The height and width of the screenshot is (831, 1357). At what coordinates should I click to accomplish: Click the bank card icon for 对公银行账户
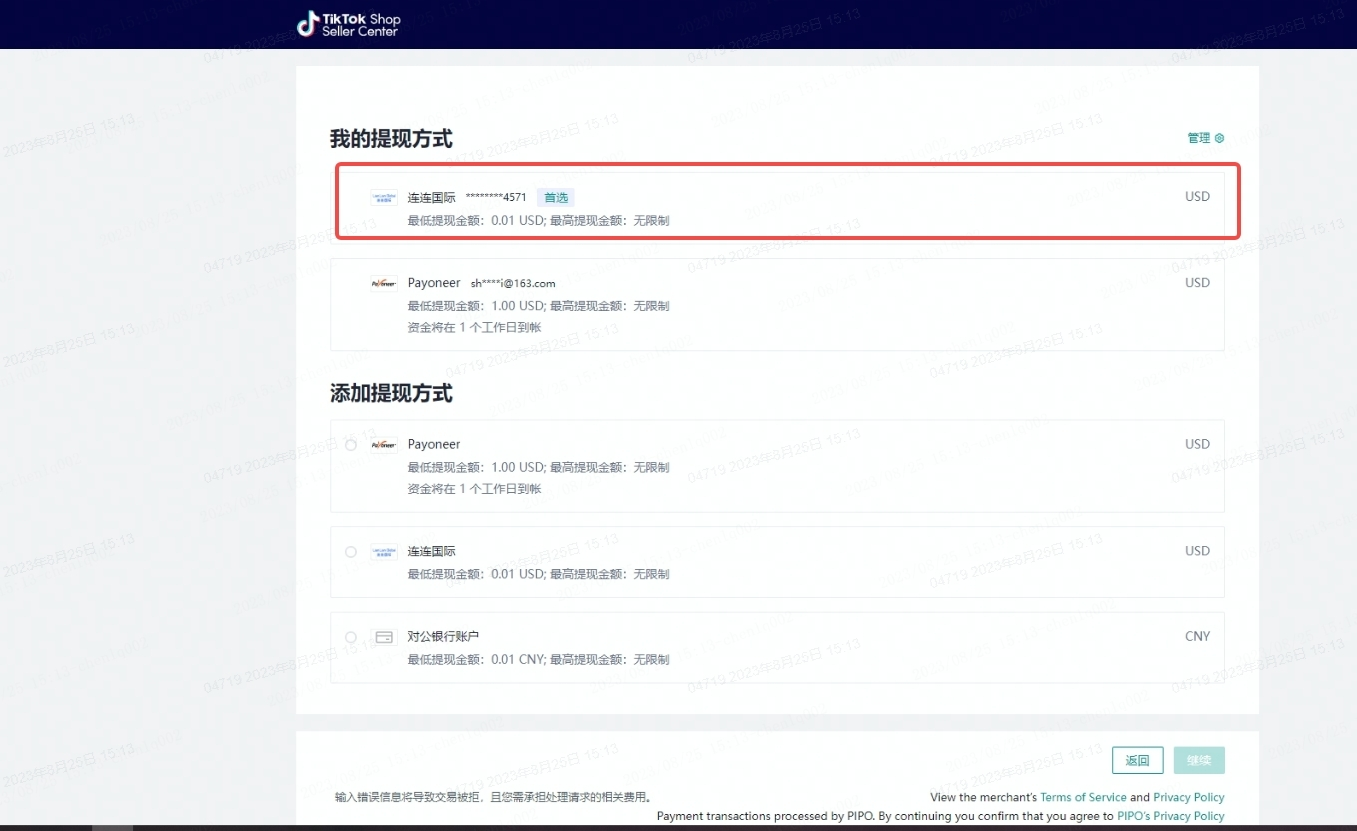tap(384, 637)
